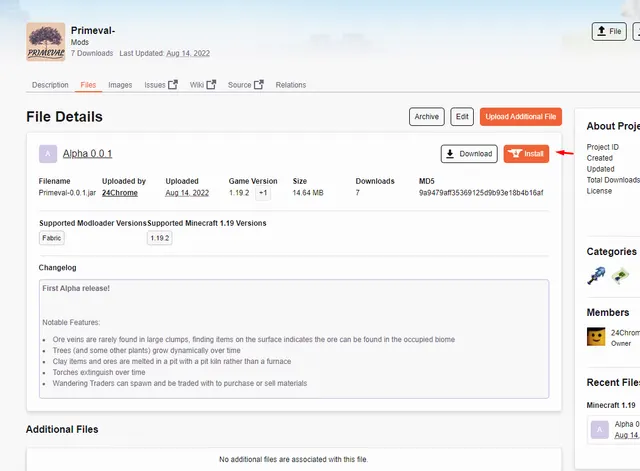Click the green category icon
Screen dimensions: 640x471
[620, 275]
